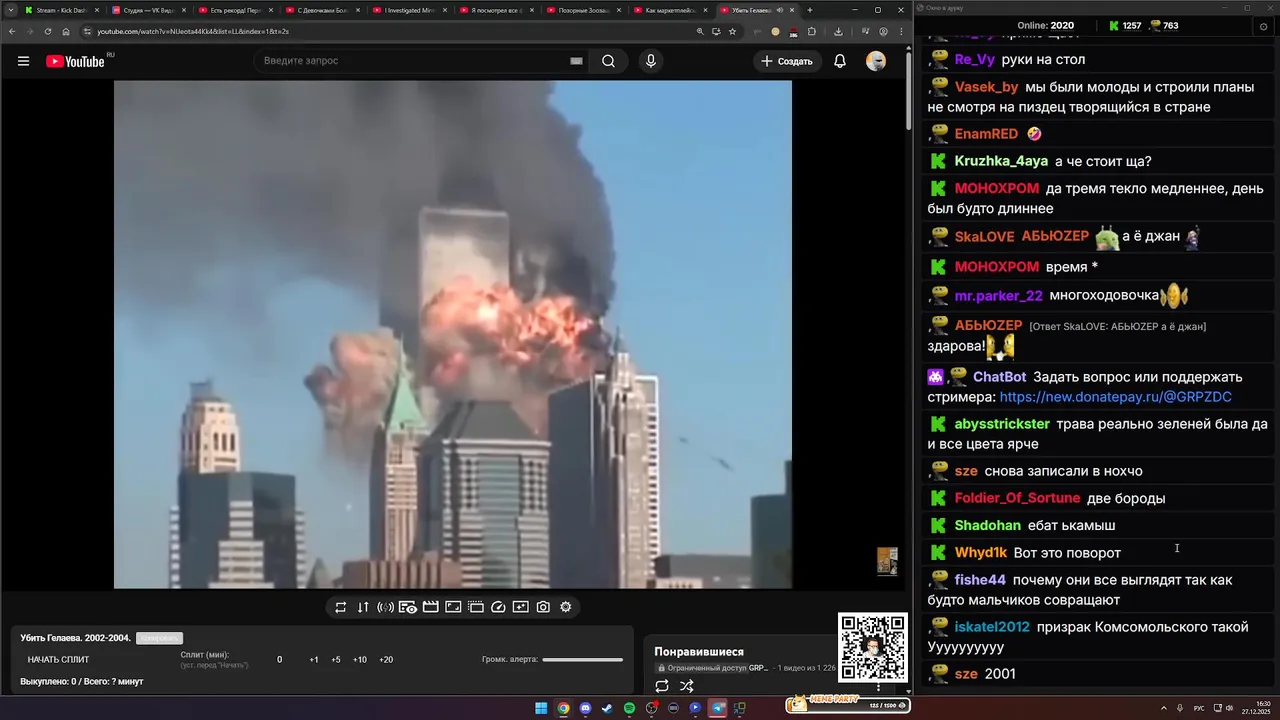Click username Vasek_by in chat

click(986, 87)
